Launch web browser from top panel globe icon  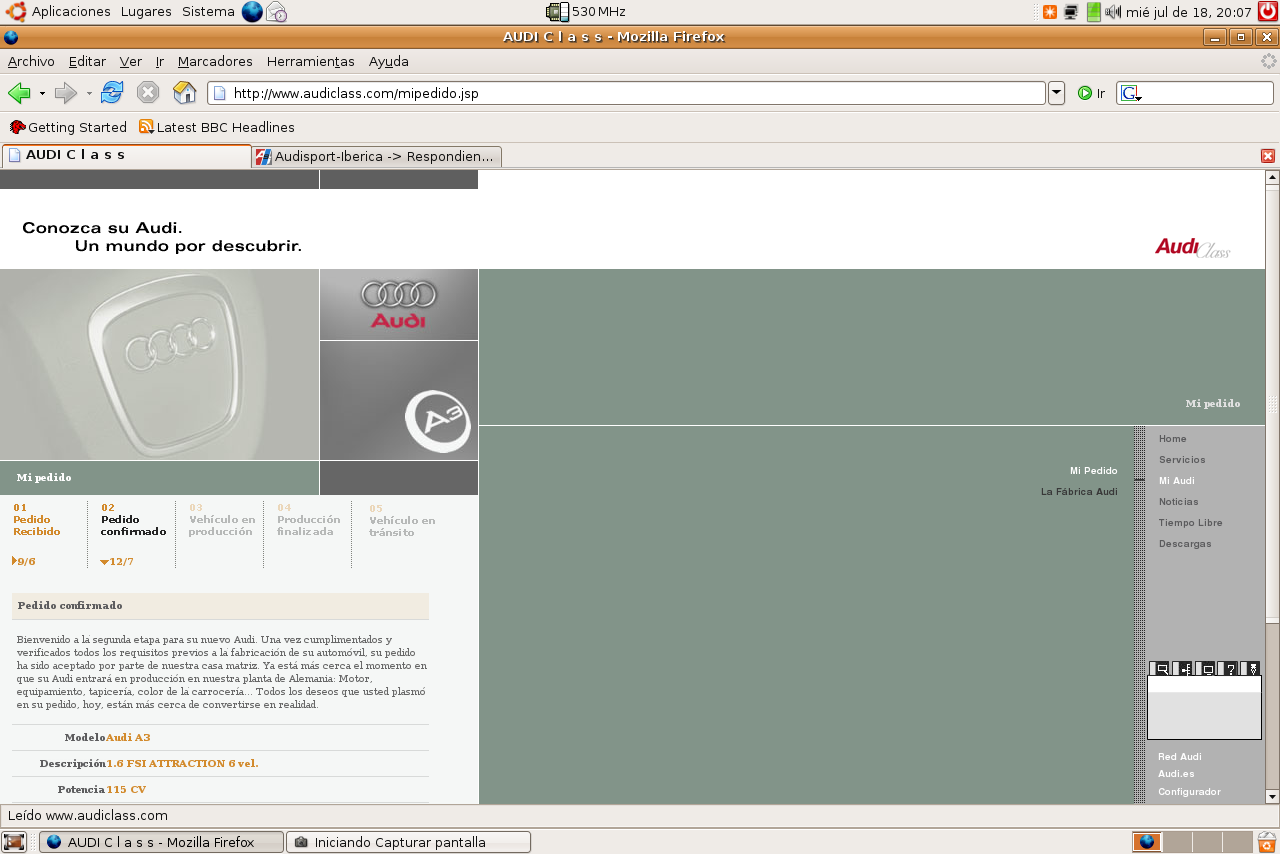(252, 12)
